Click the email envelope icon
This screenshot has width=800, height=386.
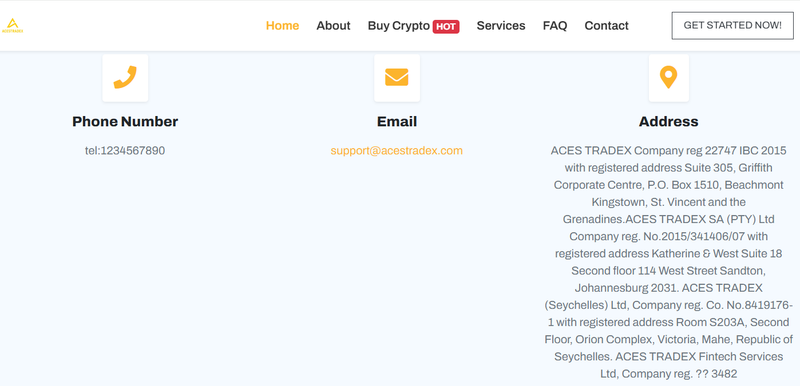396,77
